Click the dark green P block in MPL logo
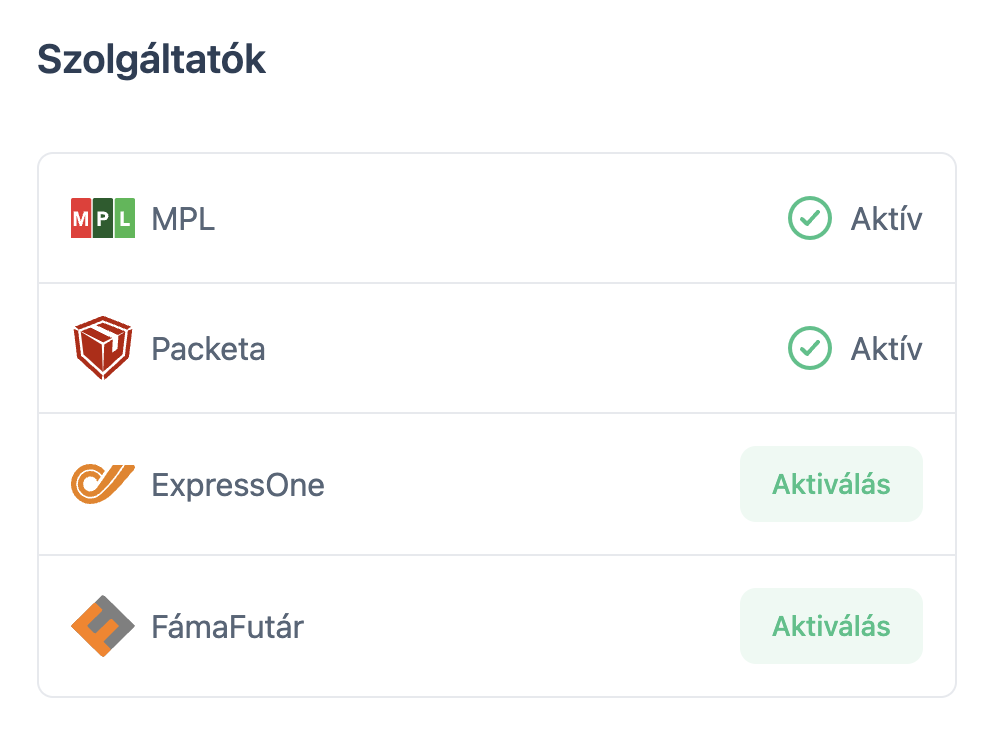Image resolution: width=1004 pixels, height=738 pixels. pyautogui.click(x=103, y=219)
